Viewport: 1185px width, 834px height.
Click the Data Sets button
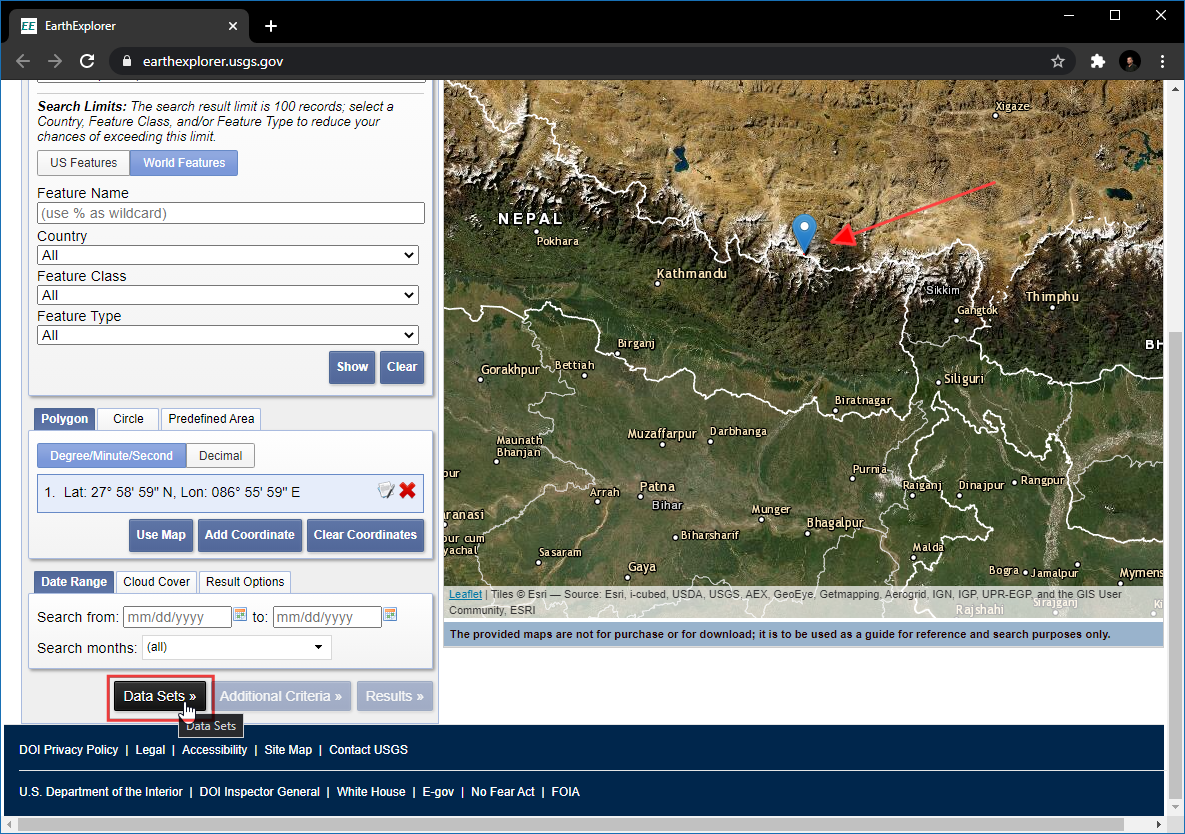(x=160, y=696)
